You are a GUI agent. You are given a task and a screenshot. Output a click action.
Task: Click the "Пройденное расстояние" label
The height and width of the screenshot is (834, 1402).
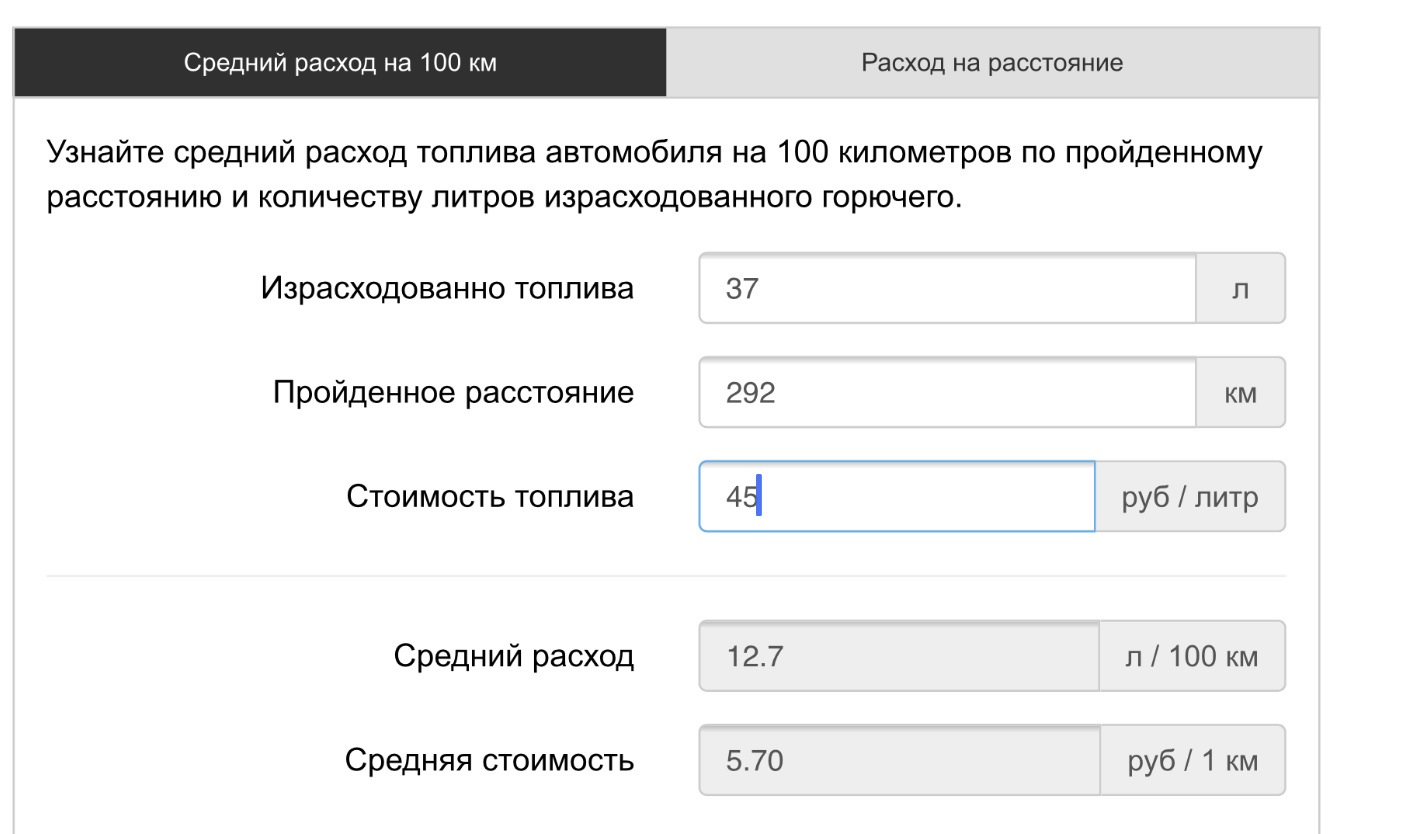[453, 392]
